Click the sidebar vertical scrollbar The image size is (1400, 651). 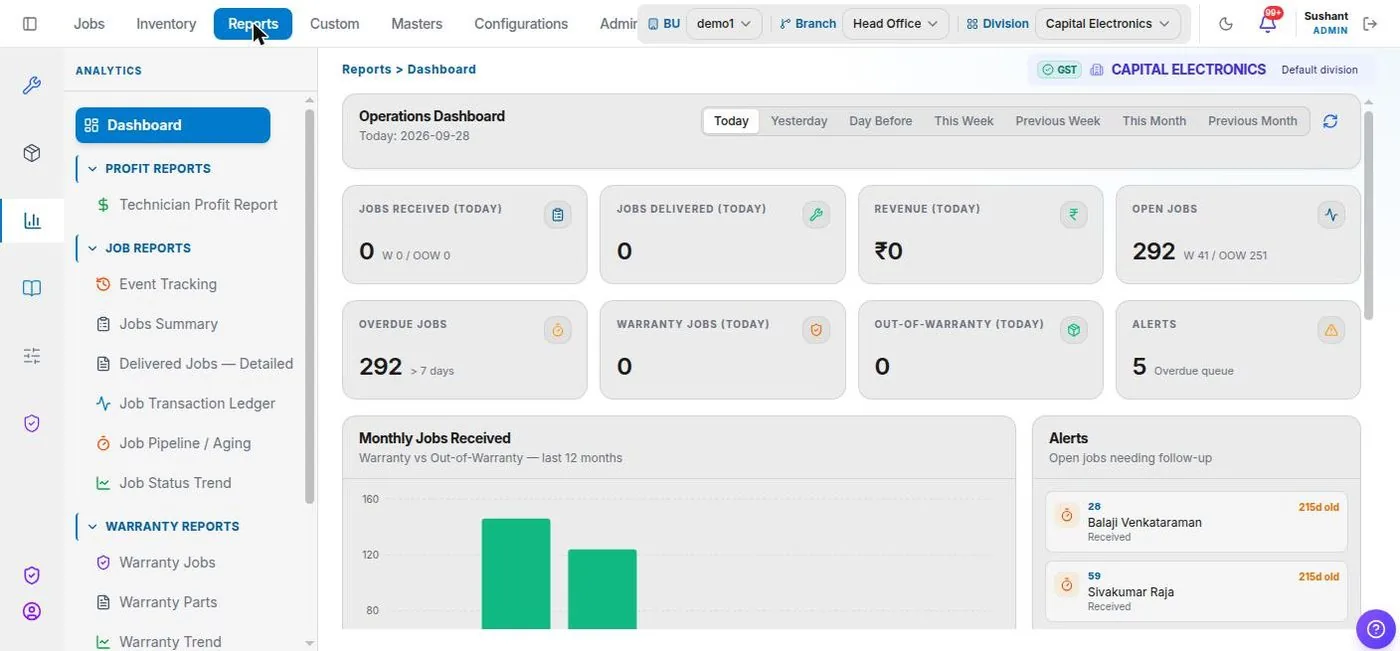[x=310, y=305]
